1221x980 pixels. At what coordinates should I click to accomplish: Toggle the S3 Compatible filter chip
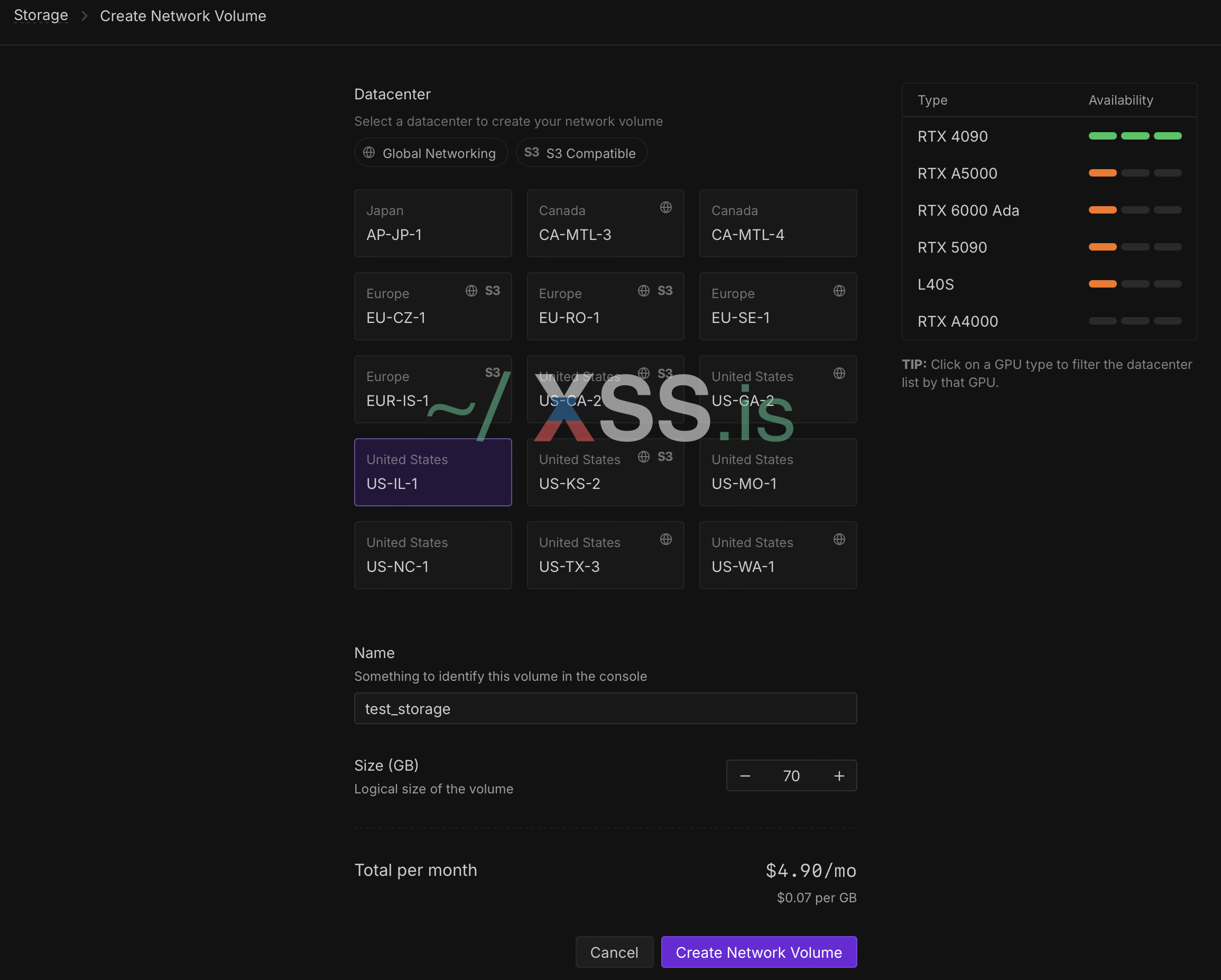581,153
